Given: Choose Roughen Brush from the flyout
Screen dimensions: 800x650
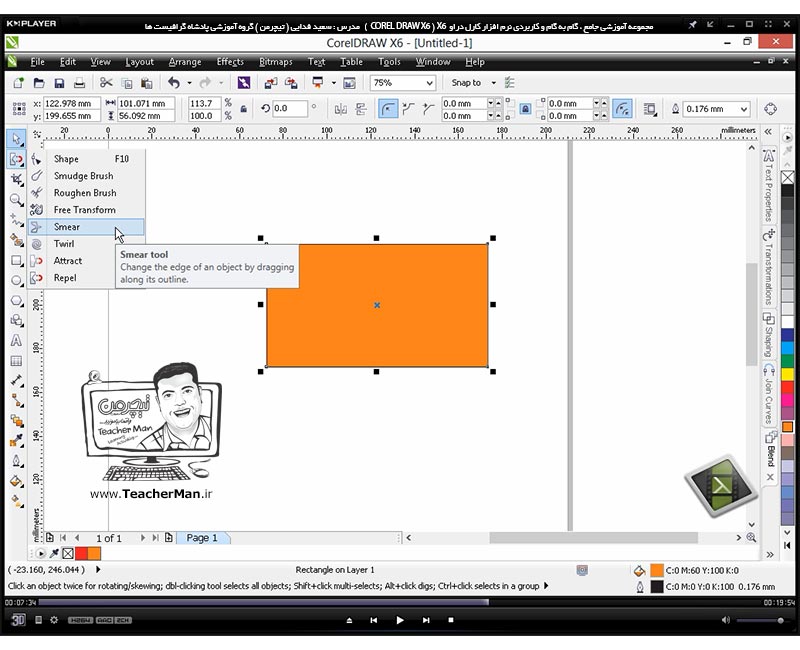Looking at the screenshot, I should click(86, 193).
